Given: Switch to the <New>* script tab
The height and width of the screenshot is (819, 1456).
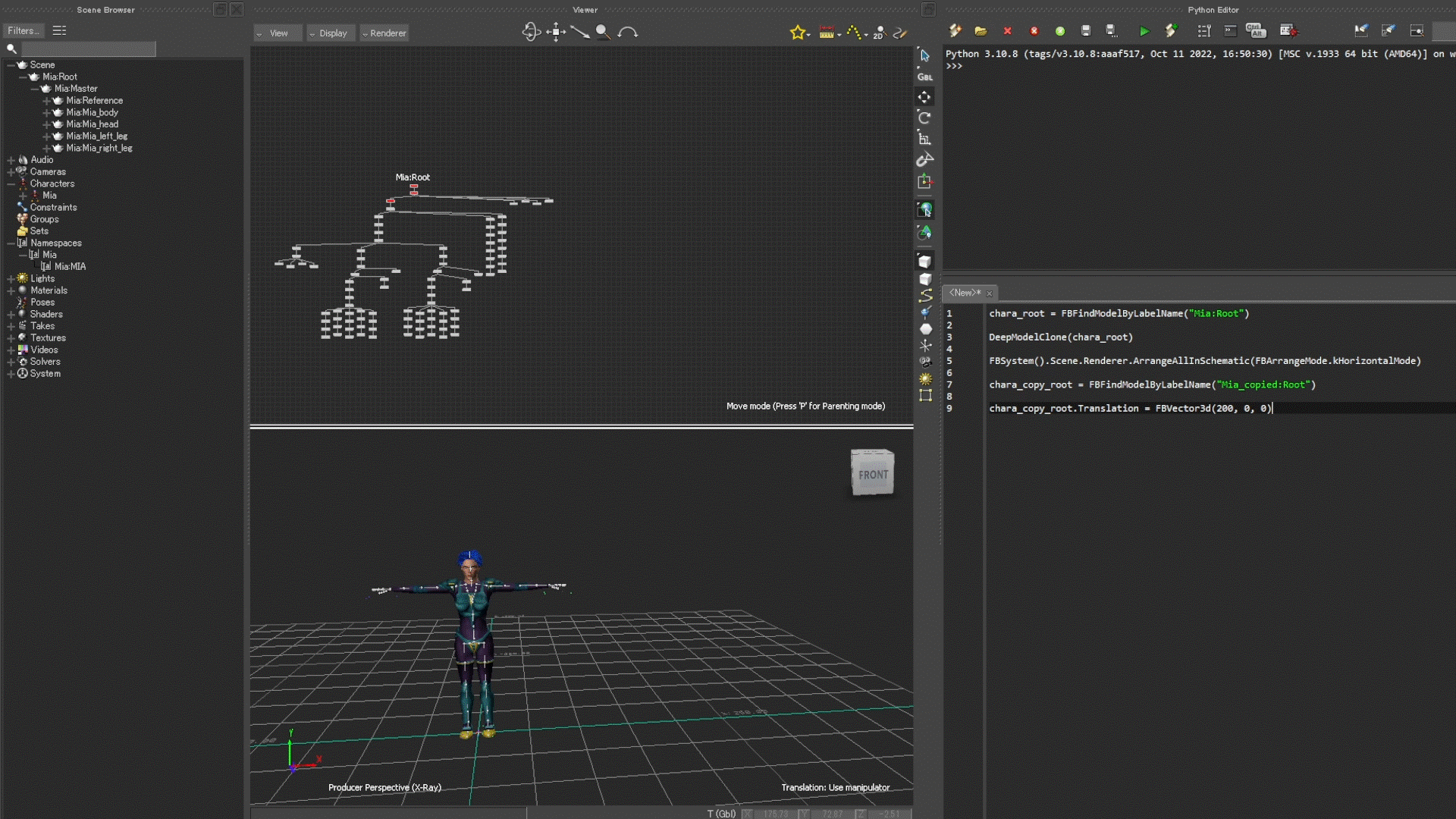Looking at the screenshot, I should pos(965,293).
